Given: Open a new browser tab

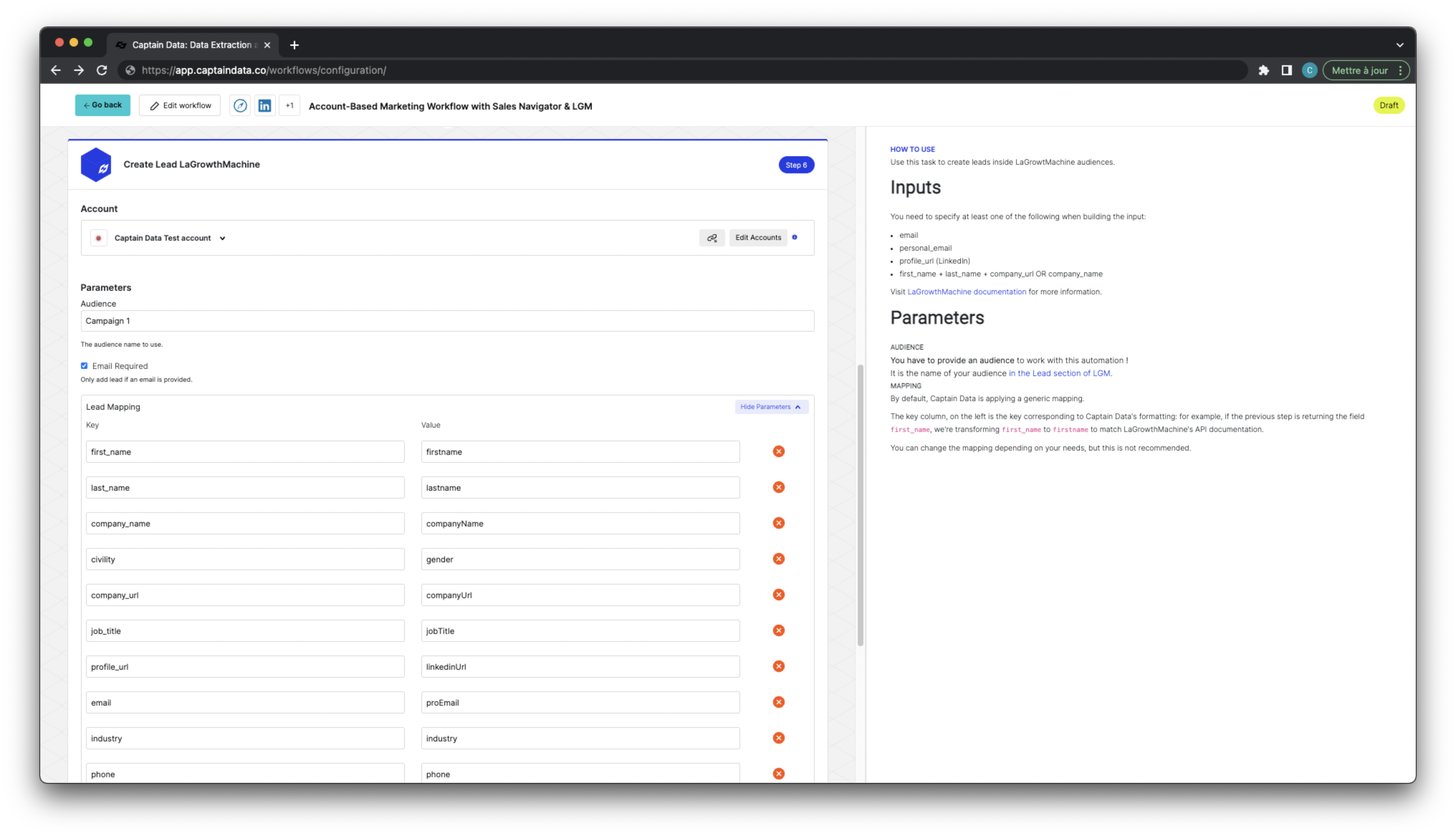Looking at the screenshot, I should coord(294,45).
